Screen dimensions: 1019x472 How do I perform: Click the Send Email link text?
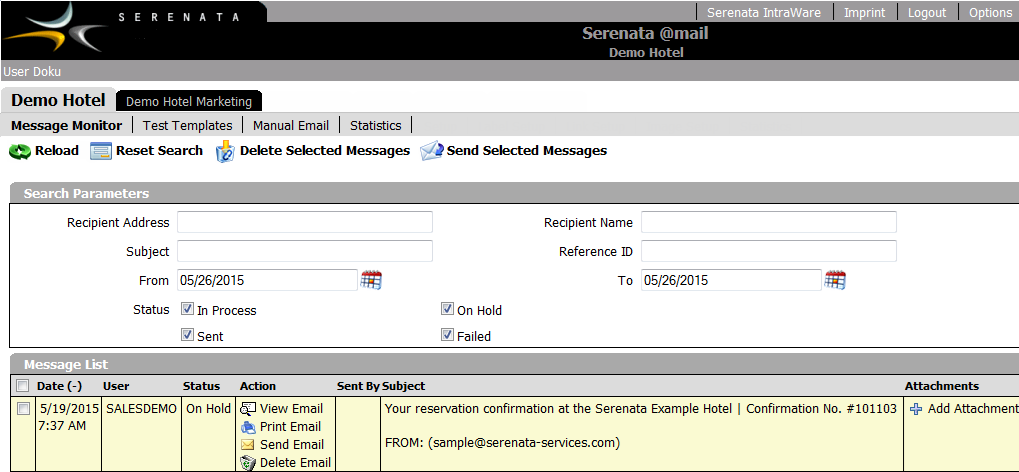tap(292, 445)
